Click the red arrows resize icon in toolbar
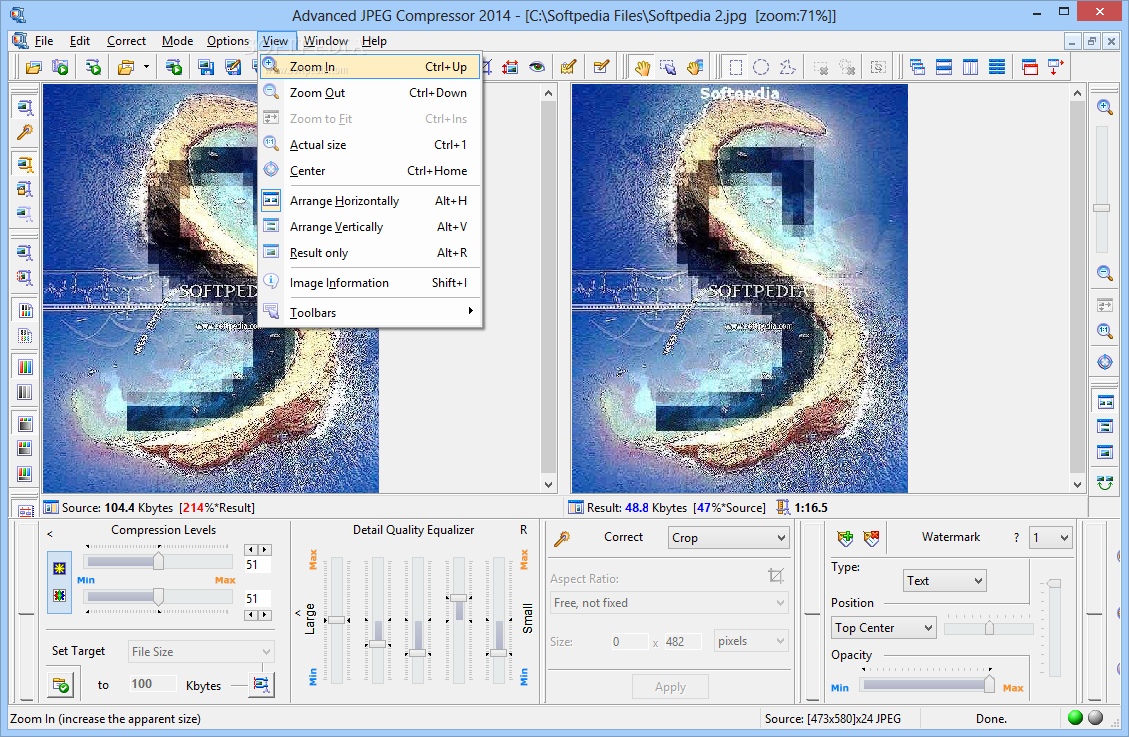This screenshot has height=737, width=1129. [x=510, y=68]
